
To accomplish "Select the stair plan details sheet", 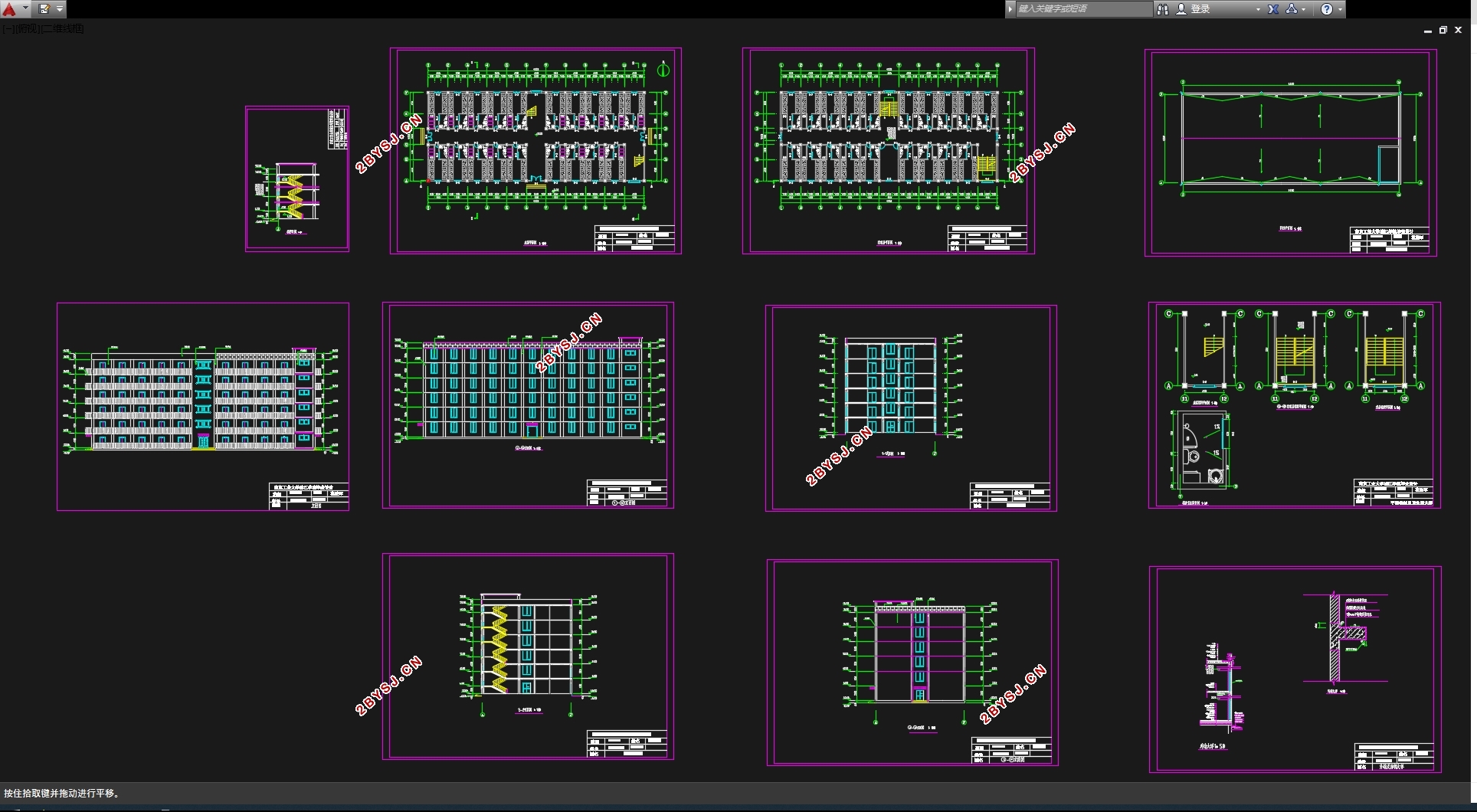I will click(x=1295, y=405).
